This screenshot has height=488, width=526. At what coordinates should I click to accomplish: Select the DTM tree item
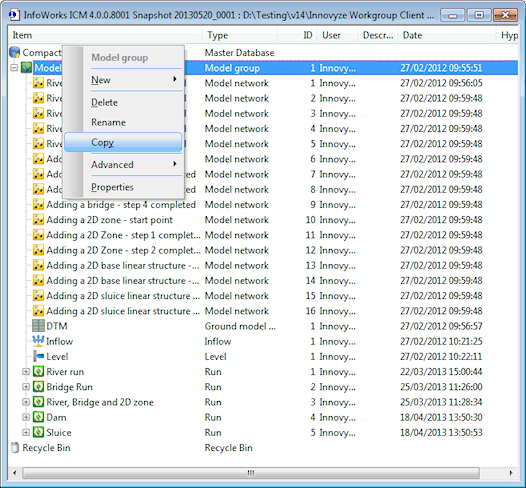tap(57, 326)
